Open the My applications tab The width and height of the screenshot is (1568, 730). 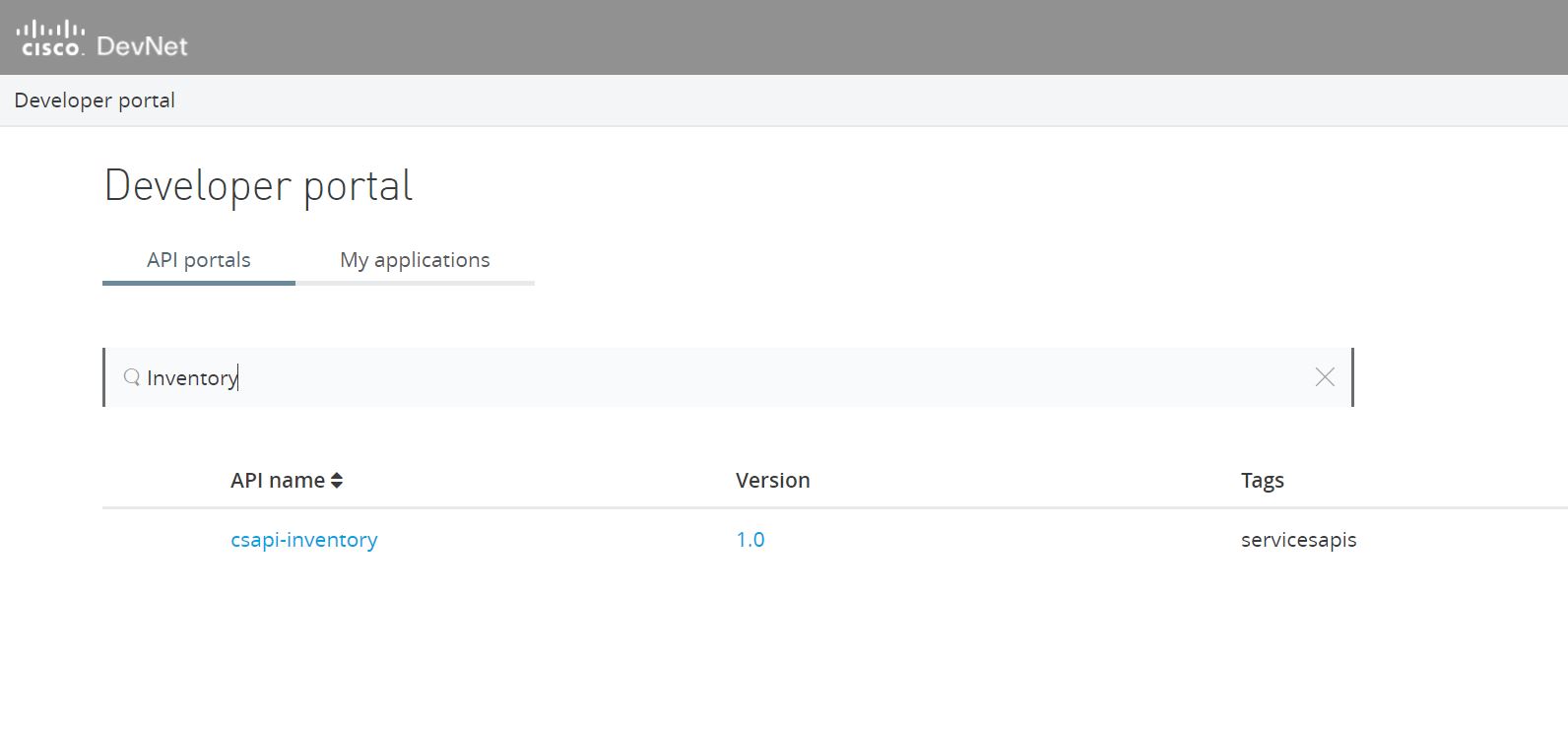415,260
